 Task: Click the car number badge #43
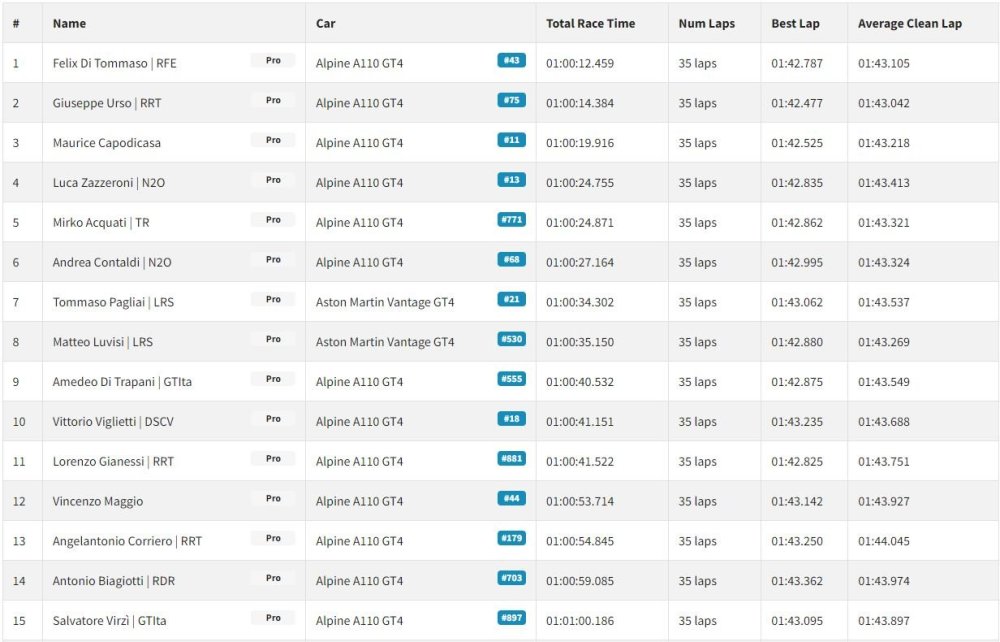[x=511, y=61]
